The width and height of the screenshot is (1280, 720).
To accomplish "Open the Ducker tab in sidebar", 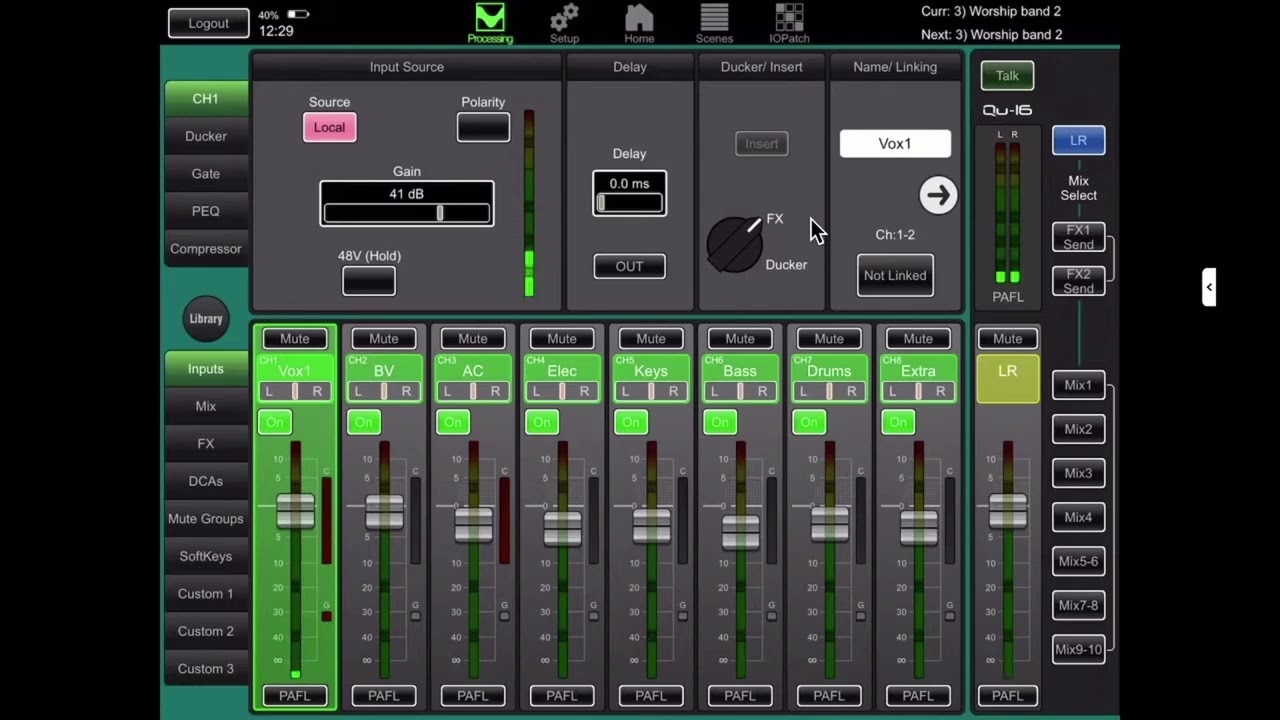I will (x=206, y=136).
